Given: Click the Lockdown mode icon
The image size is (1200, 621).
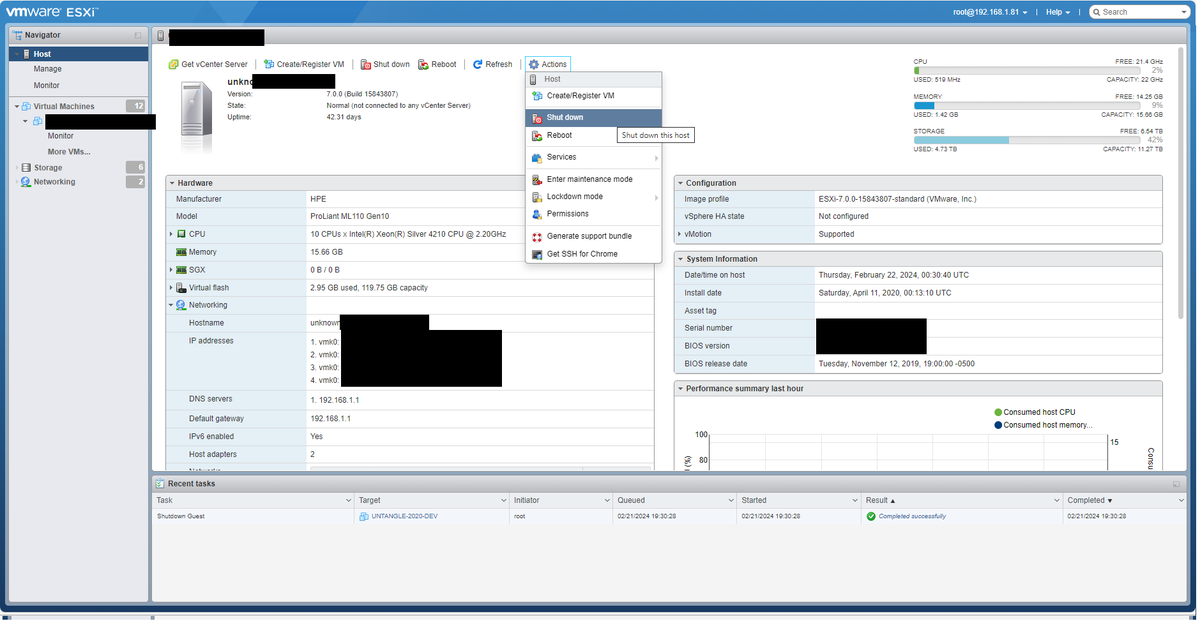Looking at the screenshot, I should [x=537, y=197].
